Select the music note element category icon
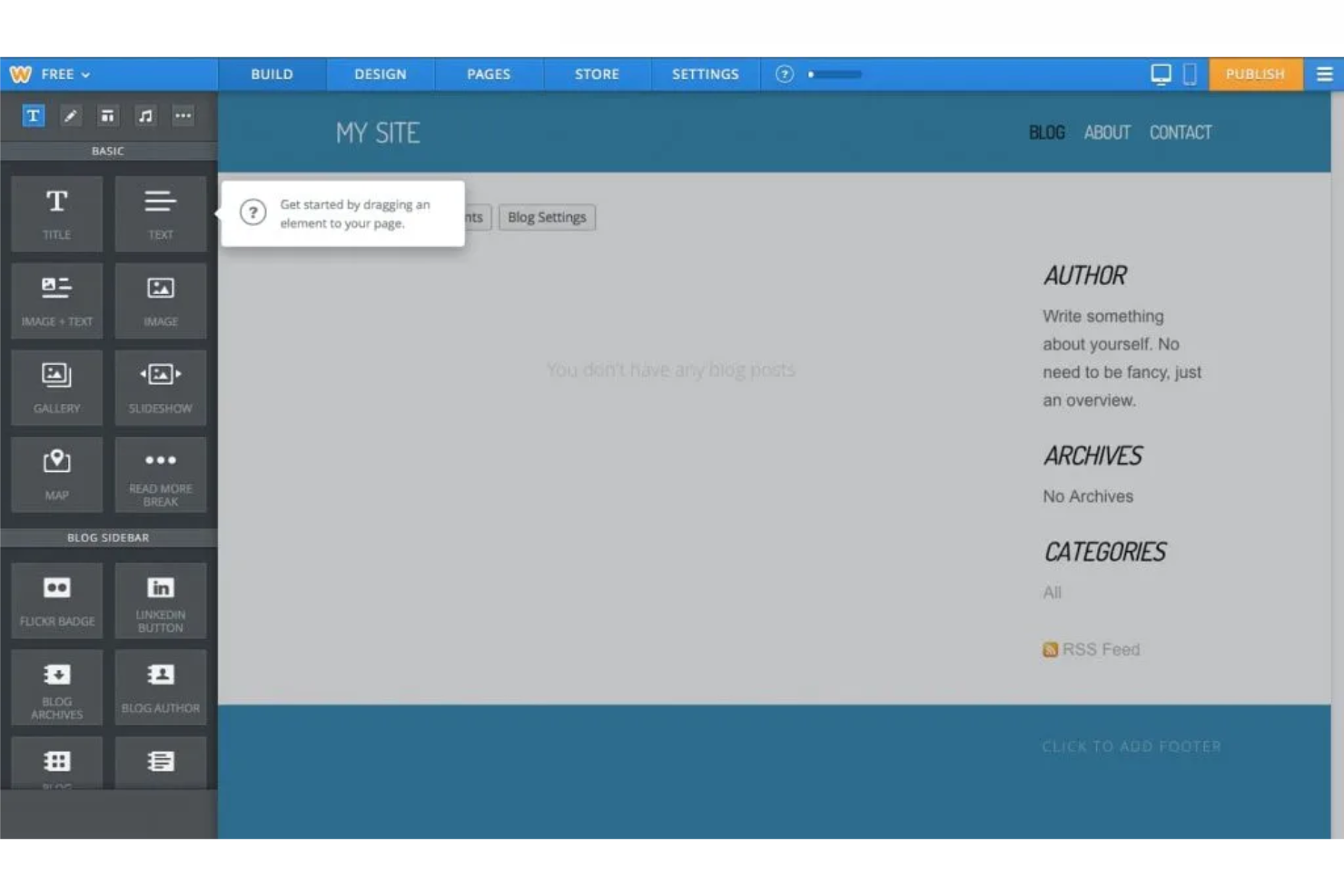This screenshot has width=1344, height=896. [x=145, y=115]
